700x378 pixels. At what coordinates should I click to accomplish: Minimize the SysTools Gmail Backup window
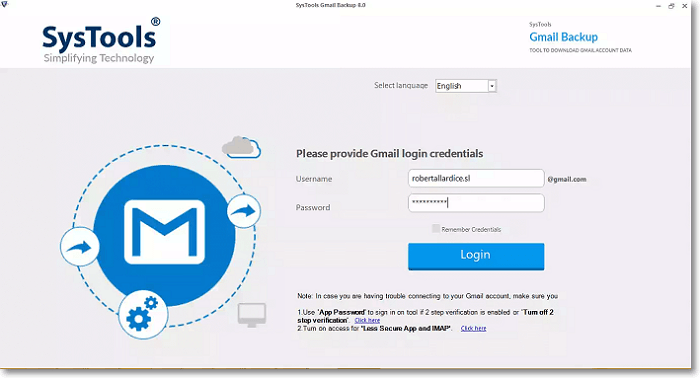pyautogui.click(x=658, y=6)
